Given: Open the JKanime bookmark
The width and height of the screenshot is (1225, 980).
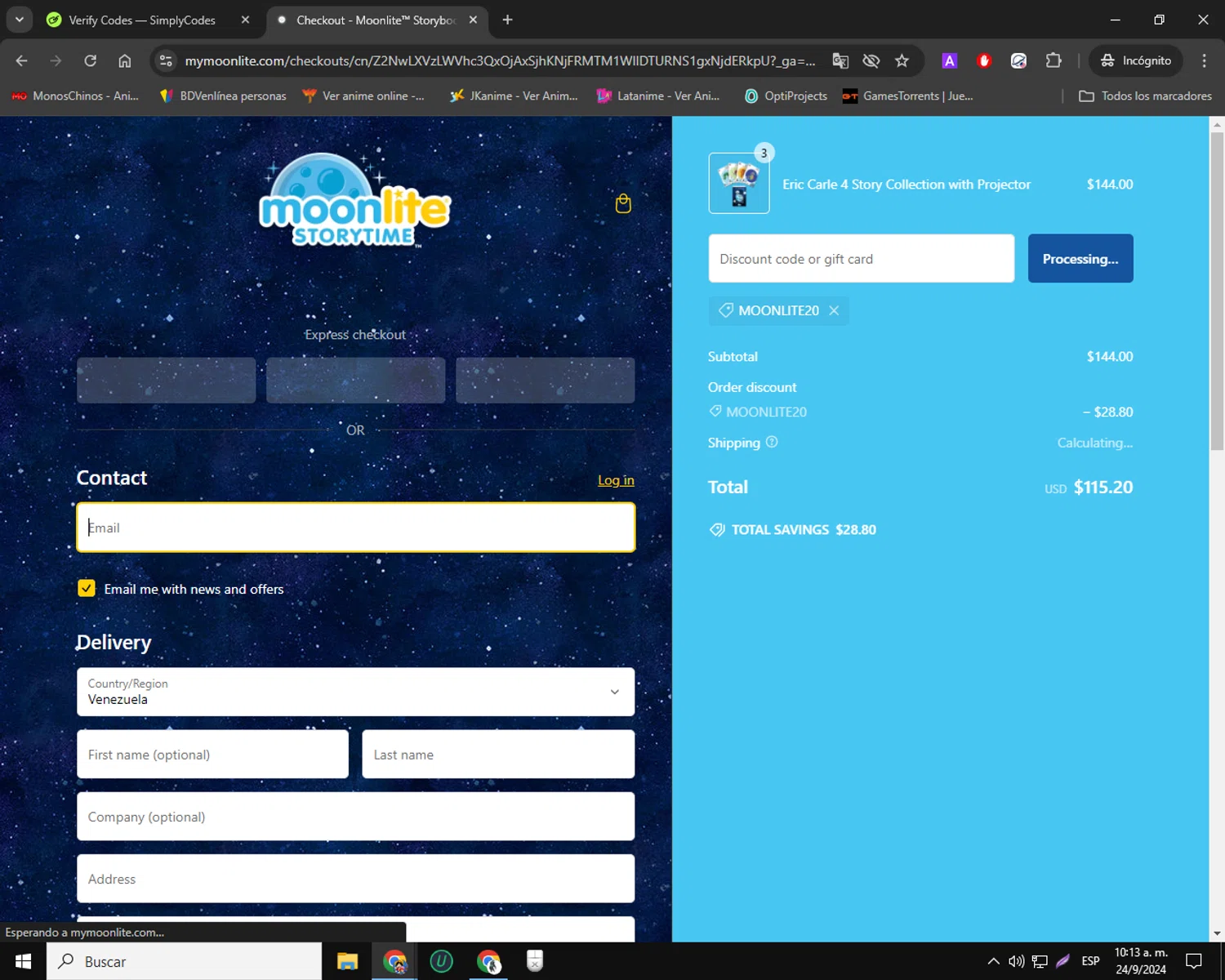Looking at the screenshot, I should pyautogui.click(x=514, y=96).
